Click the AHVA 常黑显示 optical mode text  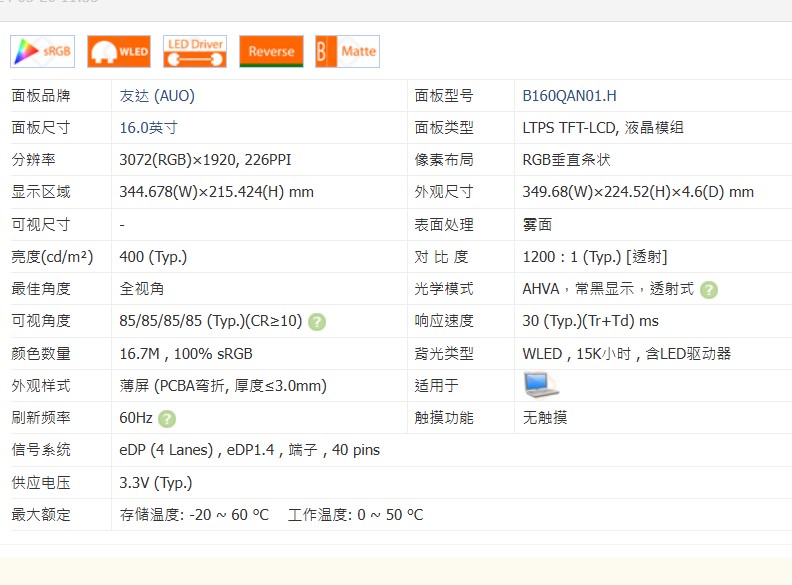(x=608, y=289)
